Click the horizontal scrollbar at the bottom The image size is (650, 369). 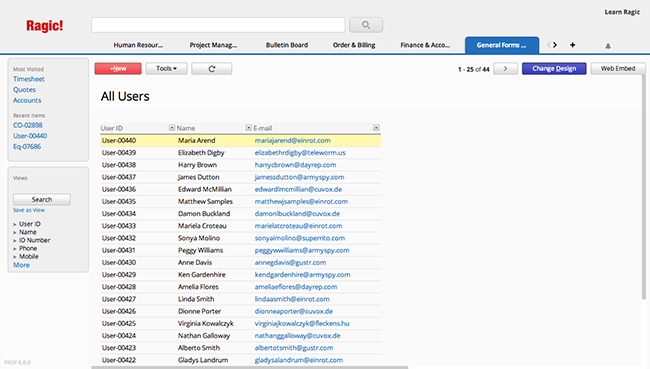coord(250,367)
